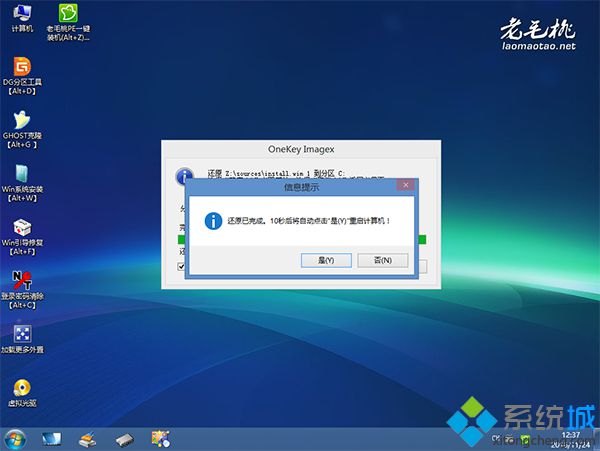Click the green progress bar's right end
The height and width of the screenshot is (451, 600).
[x=422, y=239]
